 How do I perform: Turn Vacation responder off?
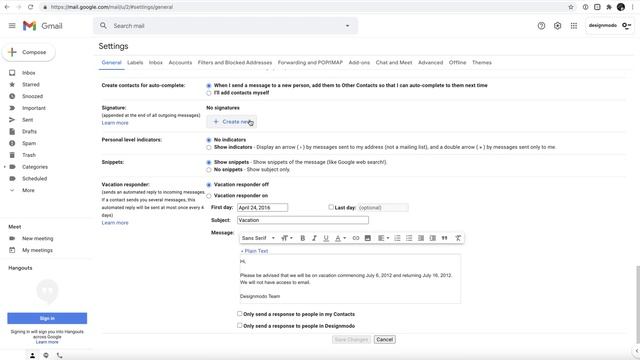point(209,185)
